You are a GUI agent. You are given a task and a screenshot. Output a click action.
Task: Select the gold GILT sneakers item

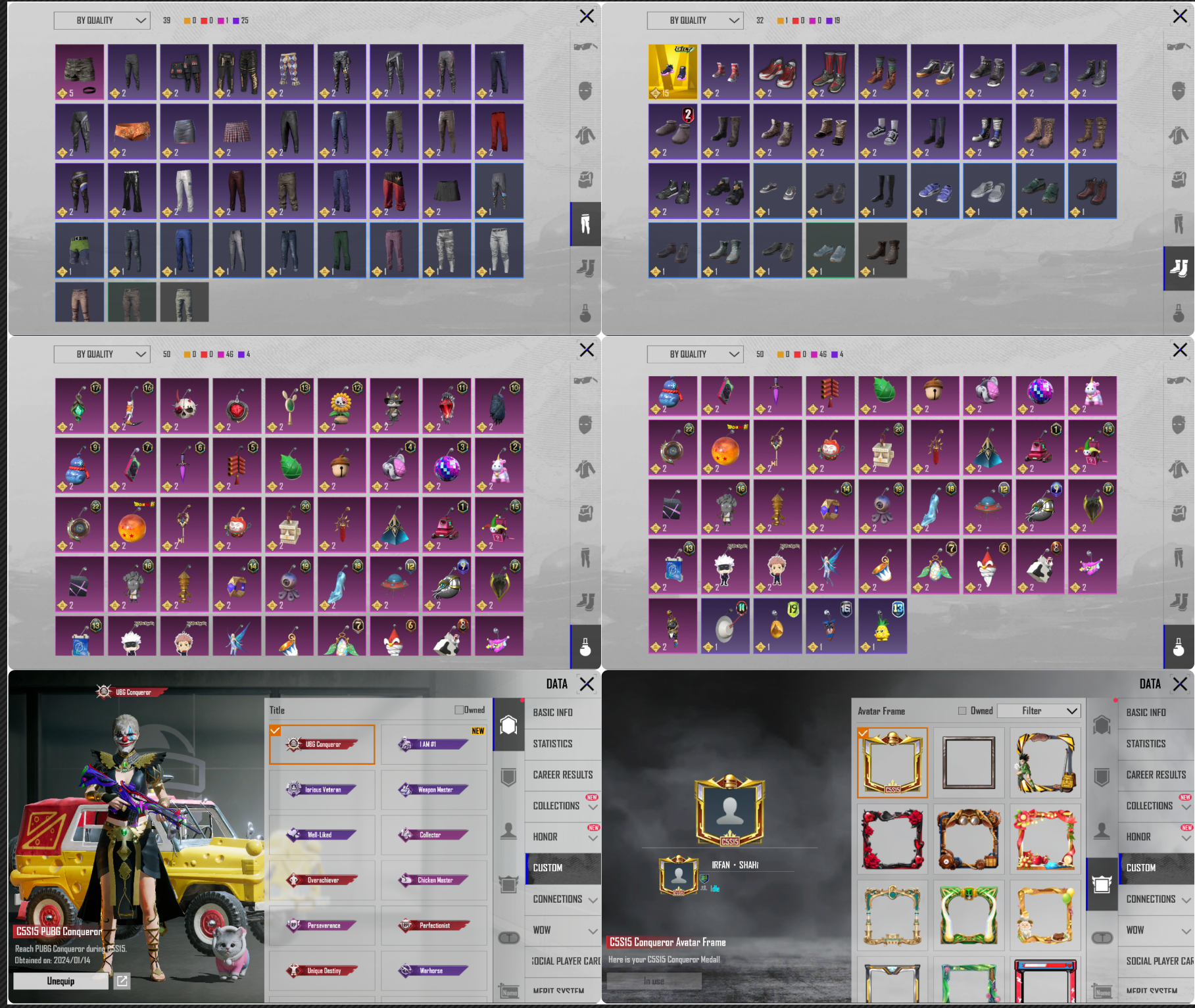click(x=673, y=72)
